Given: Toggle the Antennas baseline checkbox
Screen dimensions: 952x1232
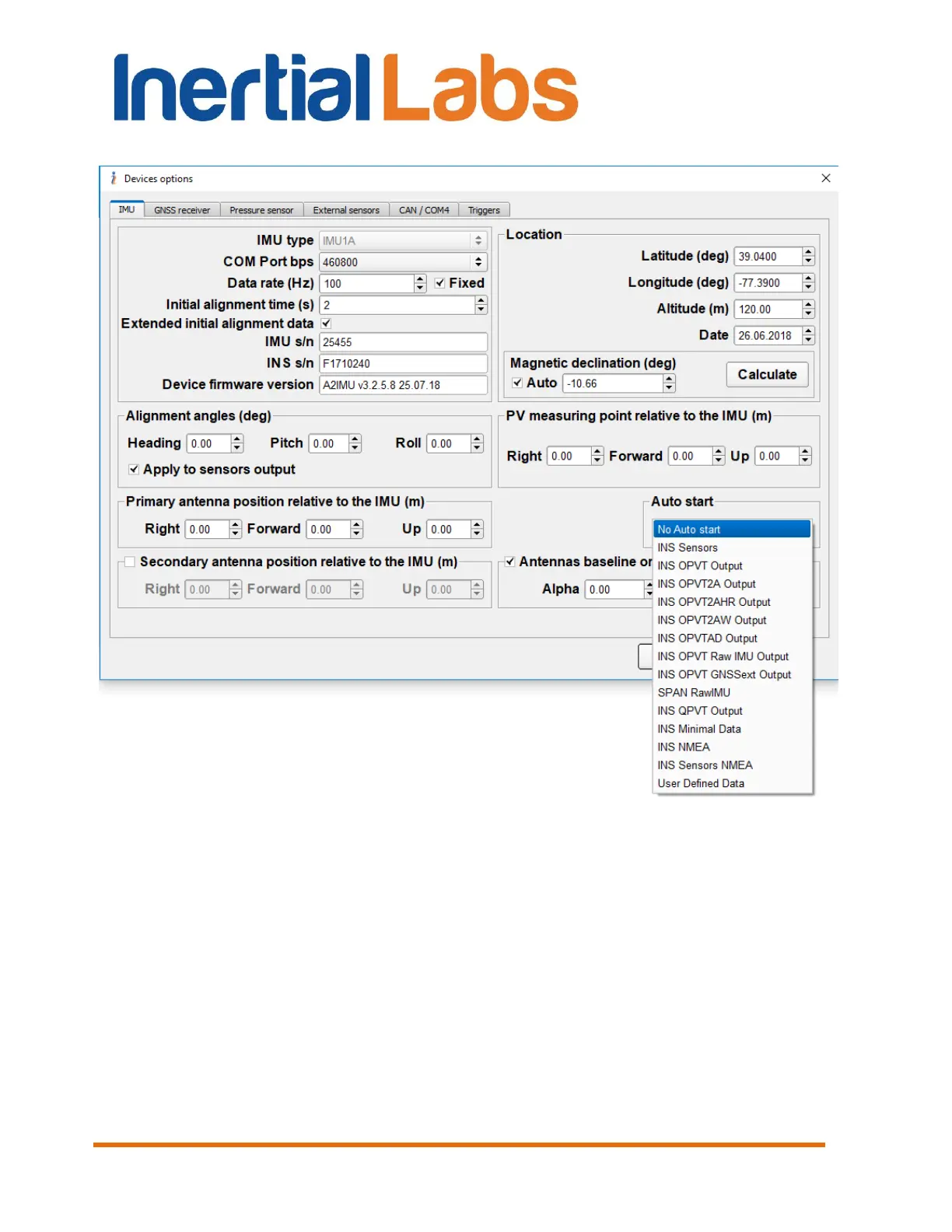Looking at the screenshot, I should (509, 562).
